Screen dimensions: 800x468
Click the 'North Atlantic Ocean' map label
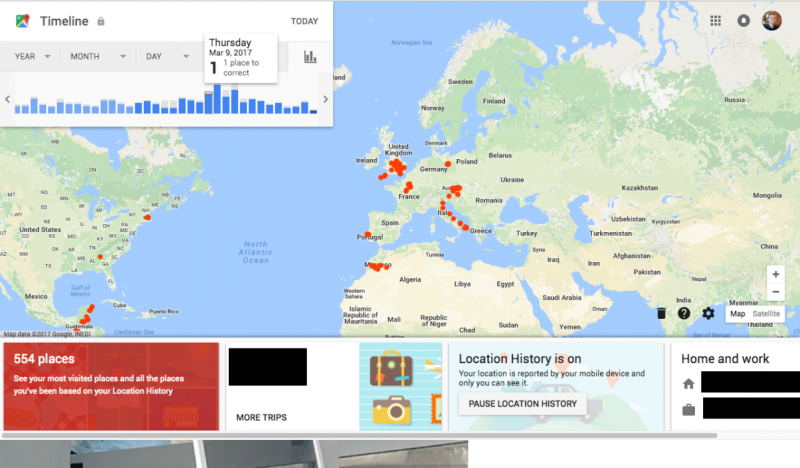tap(256, 252)
